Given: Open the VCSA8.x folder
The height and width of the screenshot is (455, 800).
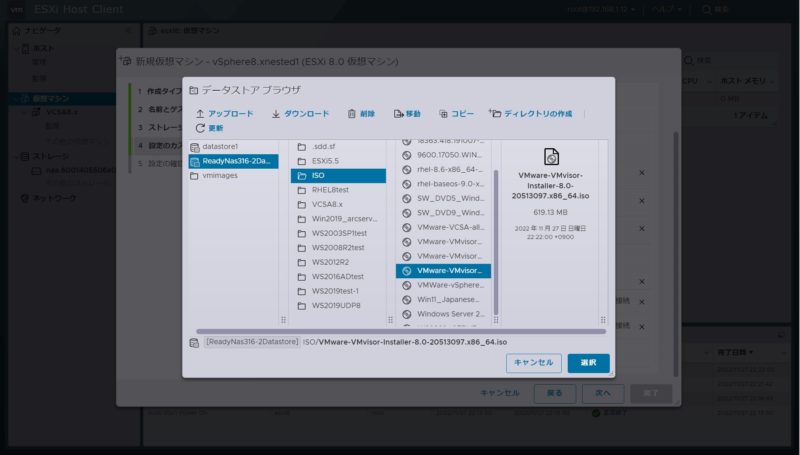Looking at the screenshot, I should (338, 205).
